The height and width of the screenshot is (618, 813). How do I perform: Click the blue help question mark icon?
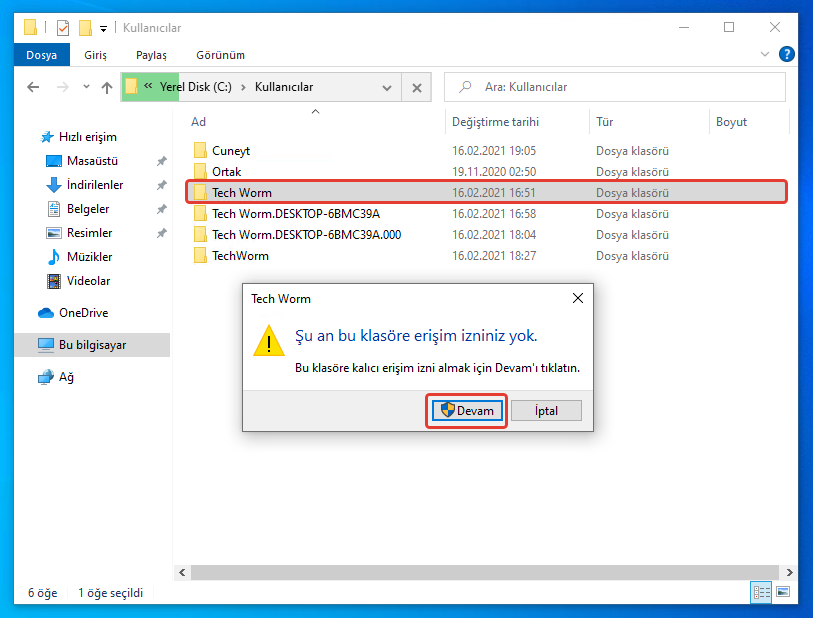click(788, 54)
